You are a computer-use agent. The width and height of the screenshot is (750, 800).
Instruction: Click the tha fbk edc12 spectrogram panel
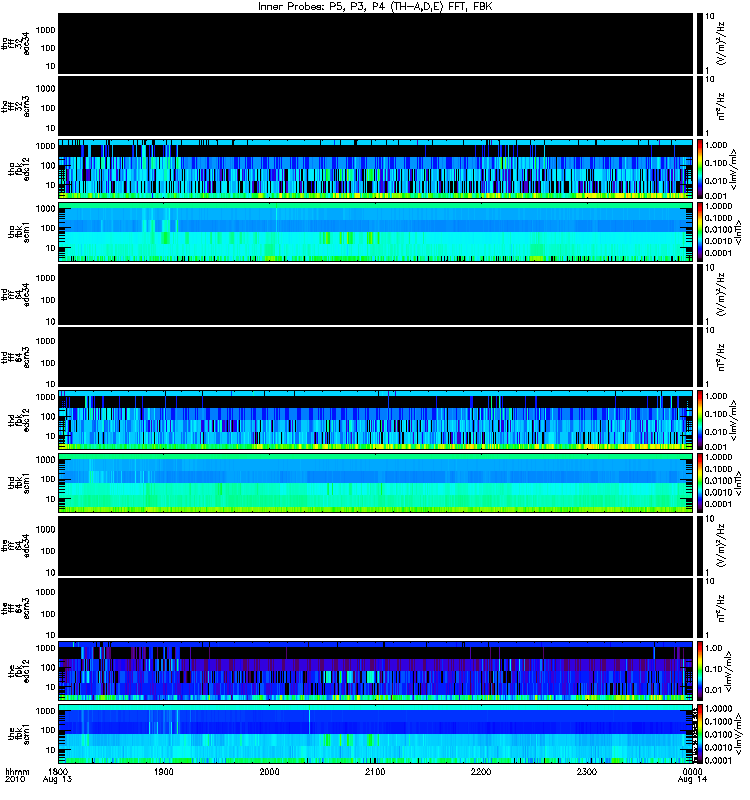[376, 169]
